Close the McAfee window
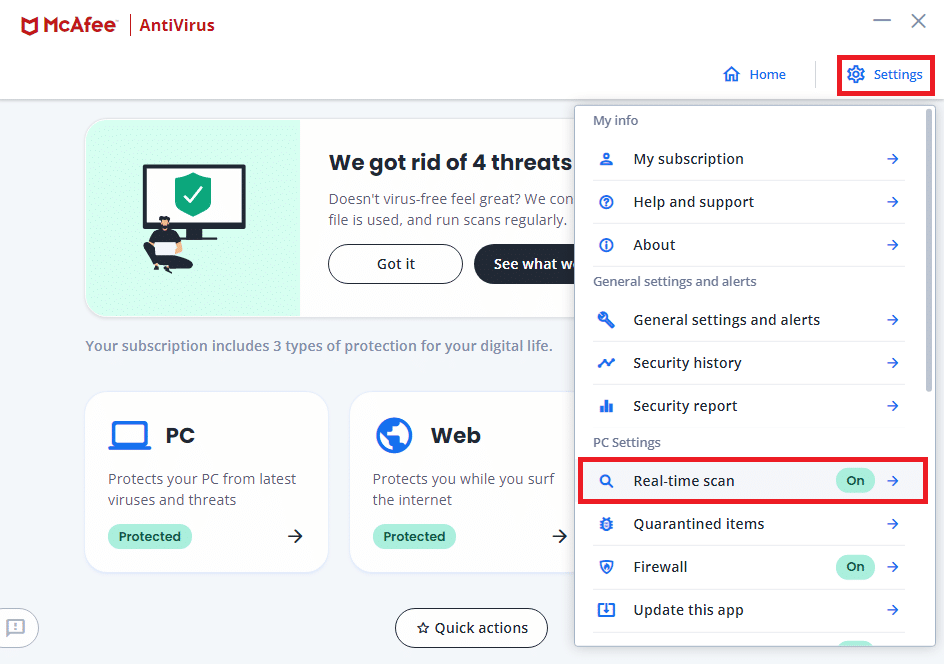The width and height of the screenshot is (944, 664). pos(918,21)
